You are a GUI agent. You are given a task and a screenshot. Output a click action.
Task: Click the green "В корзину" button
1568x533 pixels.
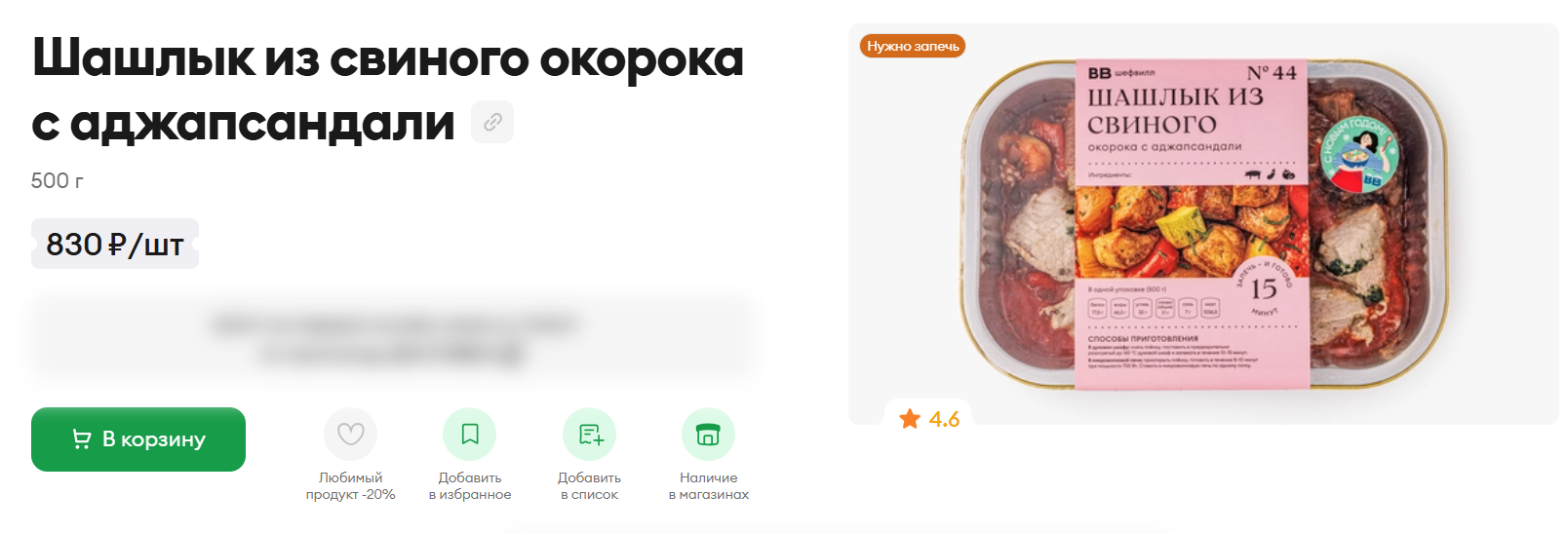(138, 439)
